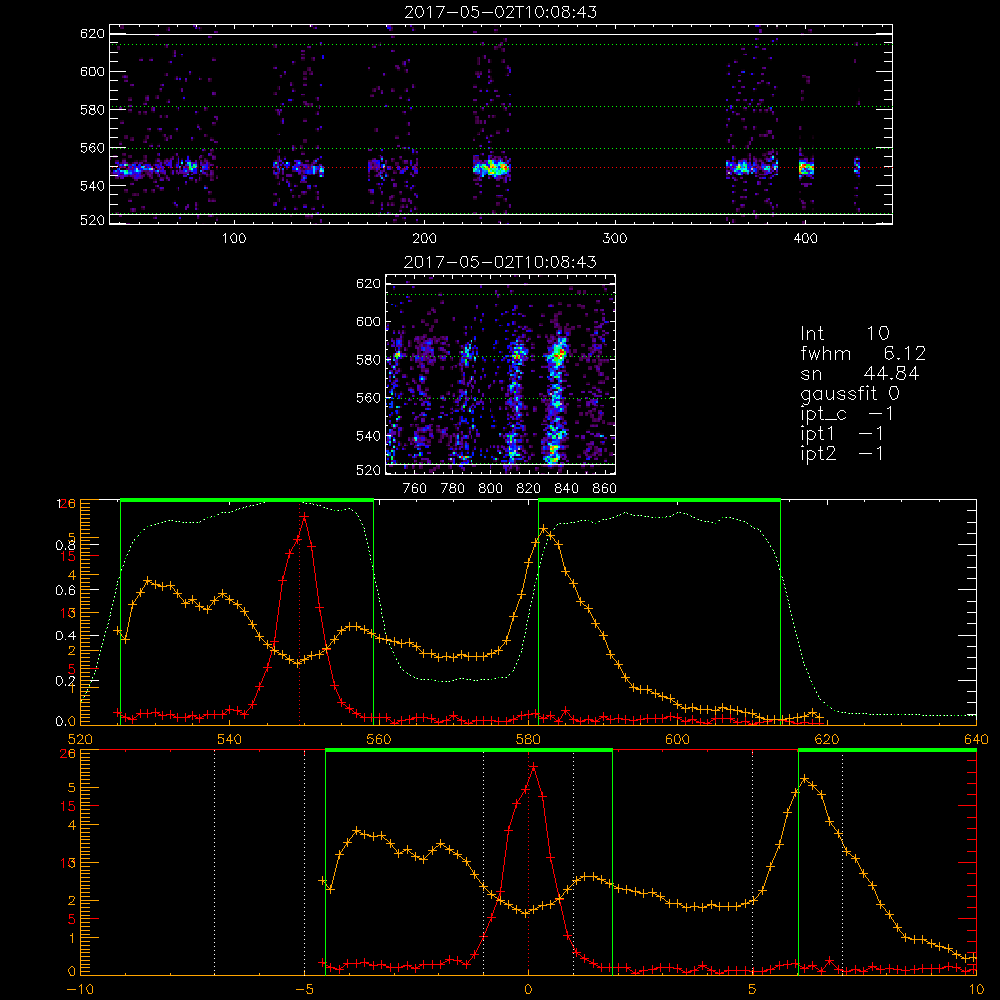Click the right thick green bar atop upper line plot
This screenshot has width=1000, height=1000.
coord(659,500)
